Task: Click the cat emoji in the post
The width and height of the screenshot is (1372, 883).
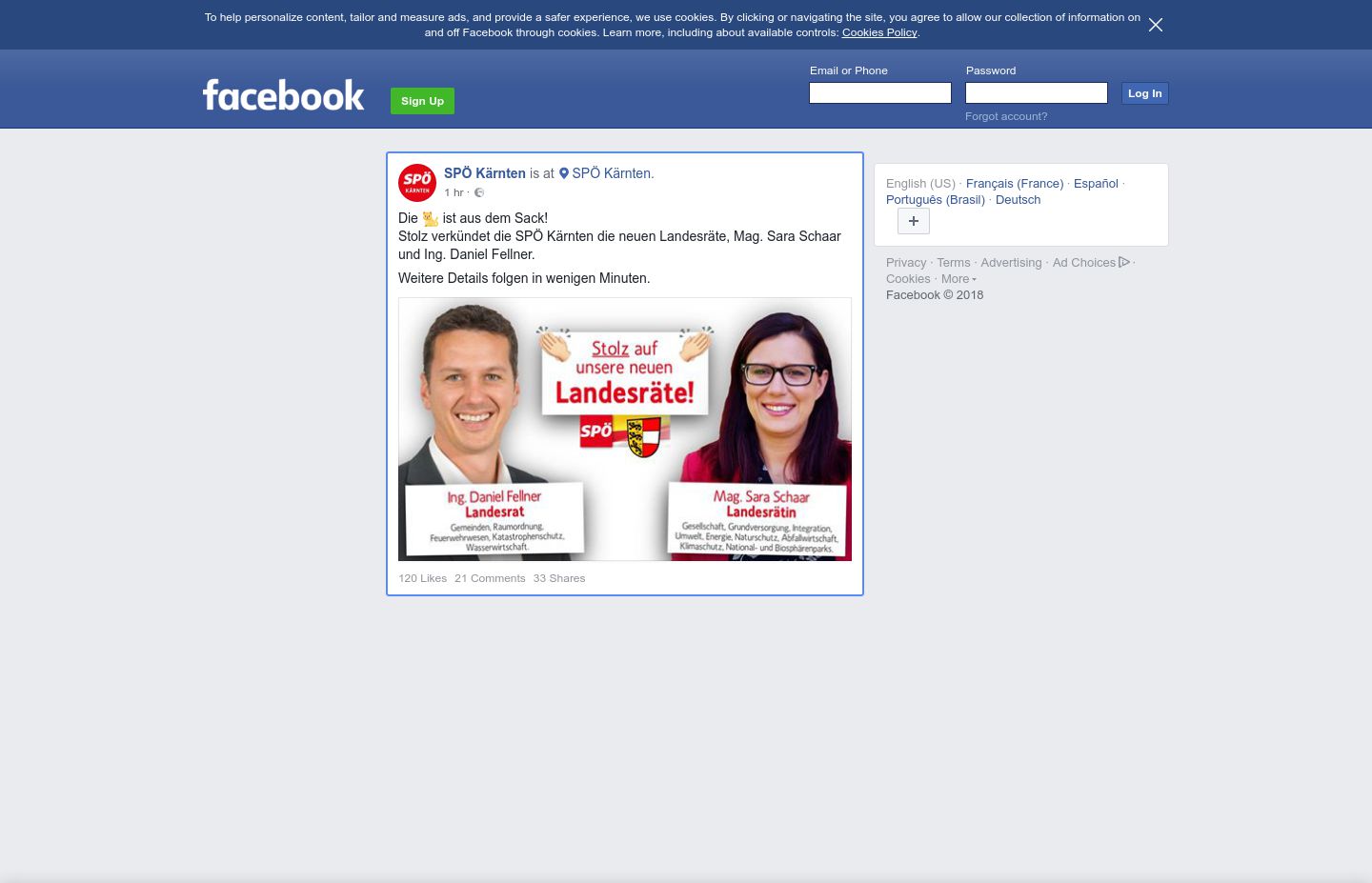Action: click(431, 218)
